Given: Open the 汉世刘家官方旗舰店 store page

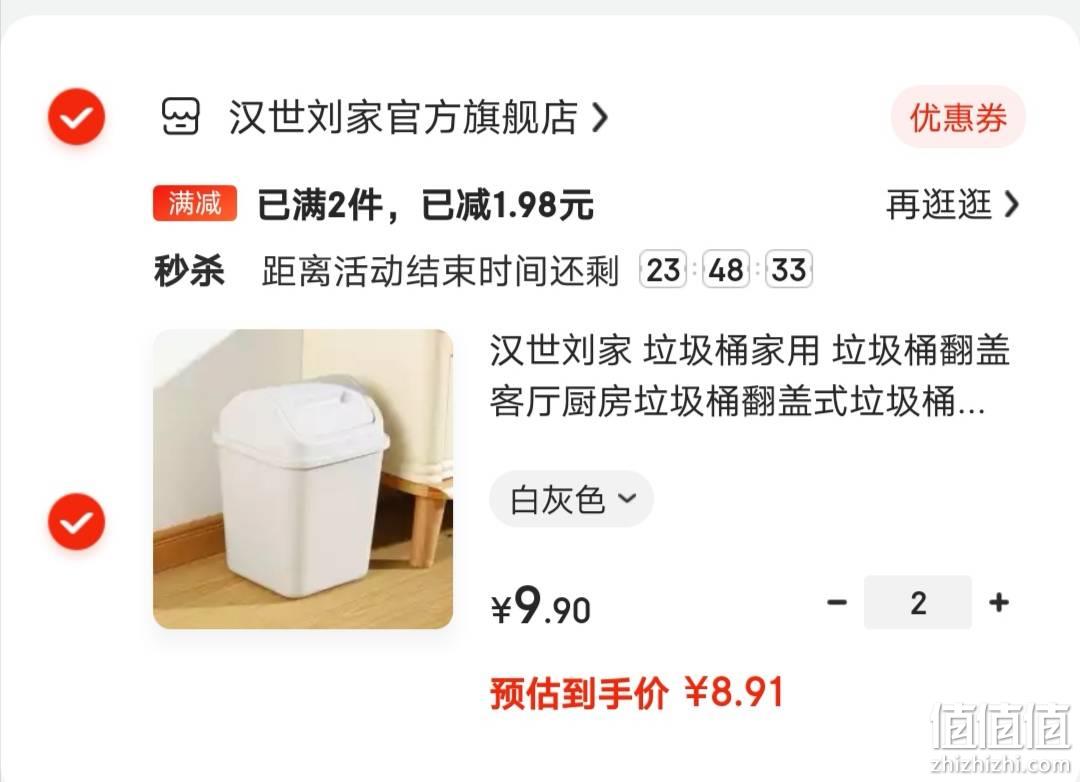Looking at the screenshot, I should click(x=403, y=117).
